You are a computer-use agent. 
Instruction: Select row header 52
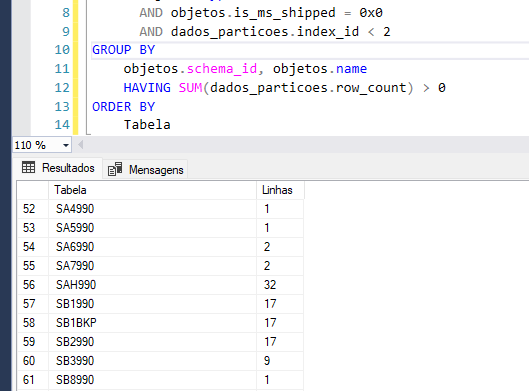[x=32, y=209]
